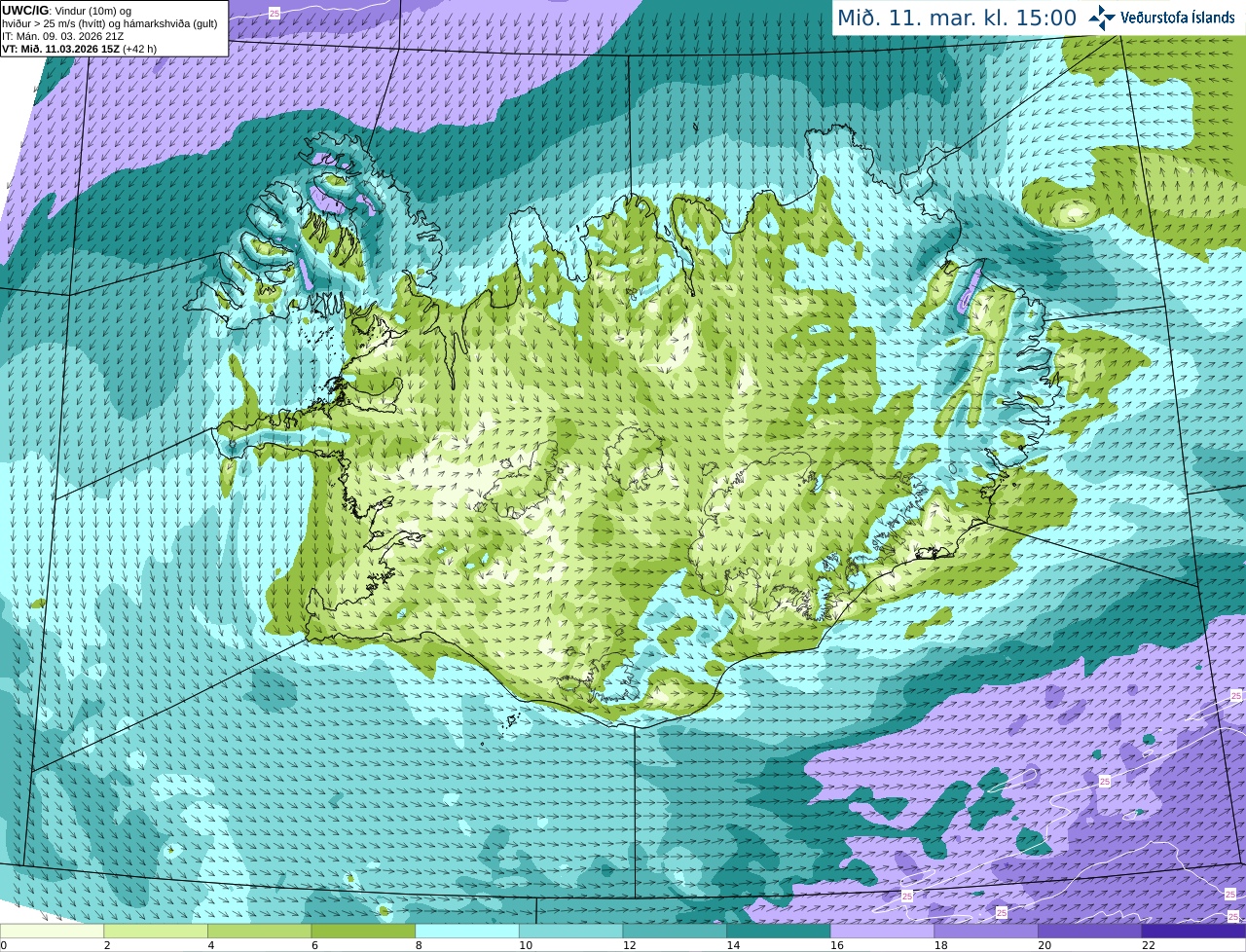Click the '20' scale label
Image resolution: width=1246 pixels, height=952 pixels.
pyautogui.click(x=1044, y=945)
